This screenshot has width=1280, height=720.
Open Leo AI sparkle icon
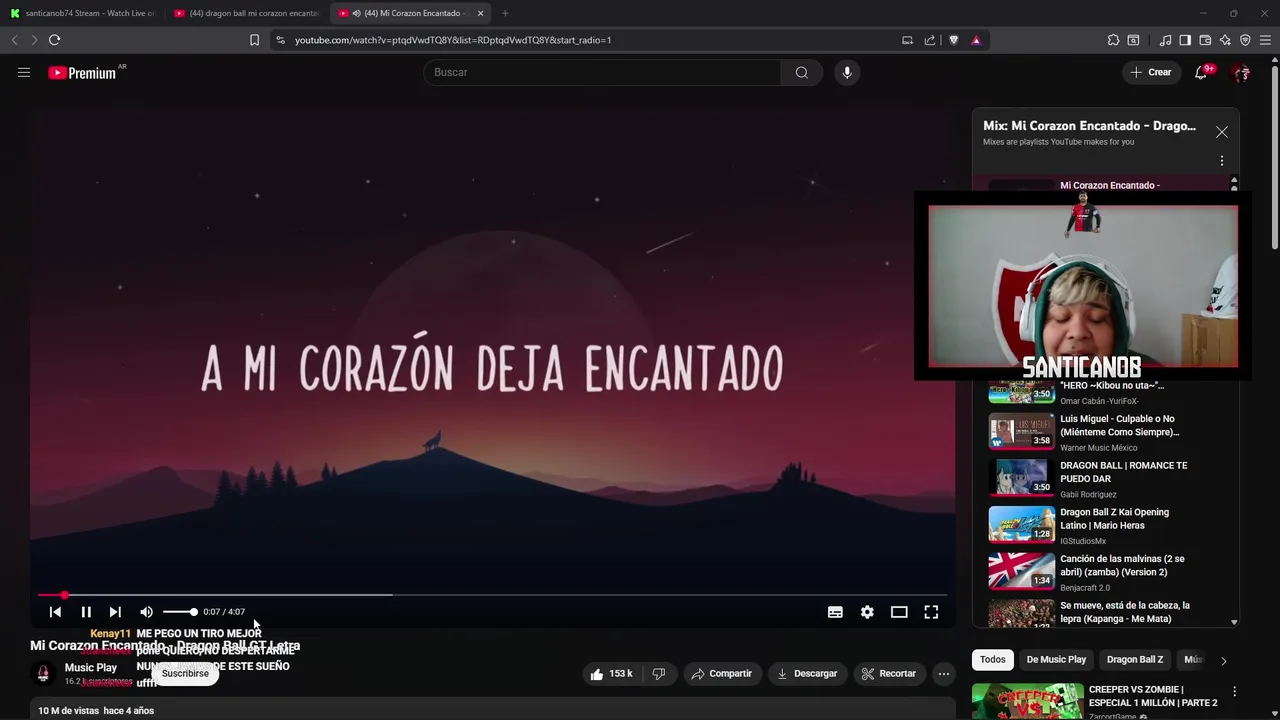(x=1225, y=40)
